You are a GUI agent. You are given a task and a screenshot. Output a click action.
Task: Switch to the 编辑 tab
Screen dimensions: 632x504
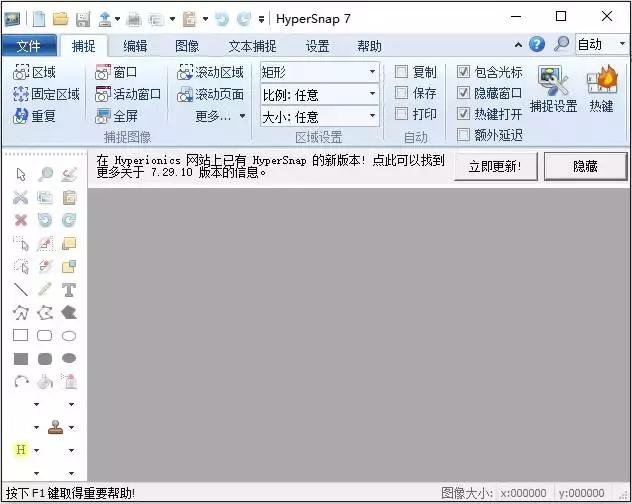tap(135, 46)
